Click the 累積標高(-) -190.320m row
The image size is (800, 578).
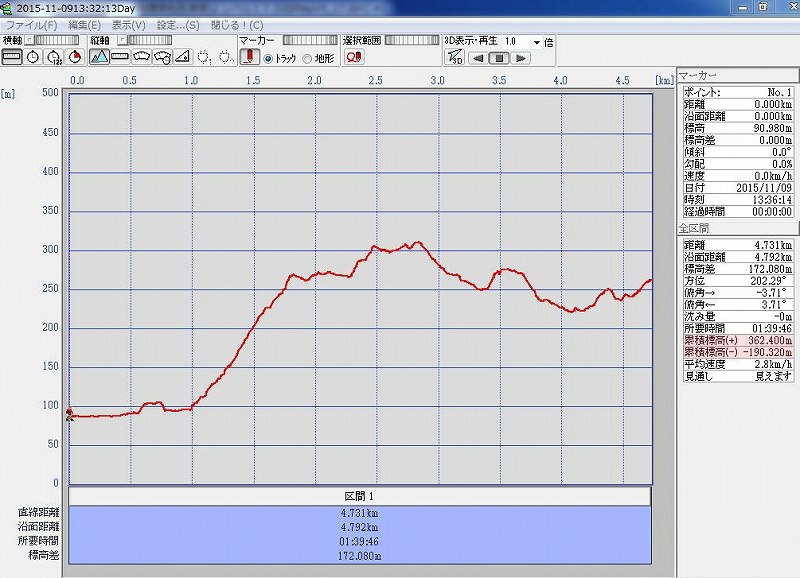coord(738,352)
